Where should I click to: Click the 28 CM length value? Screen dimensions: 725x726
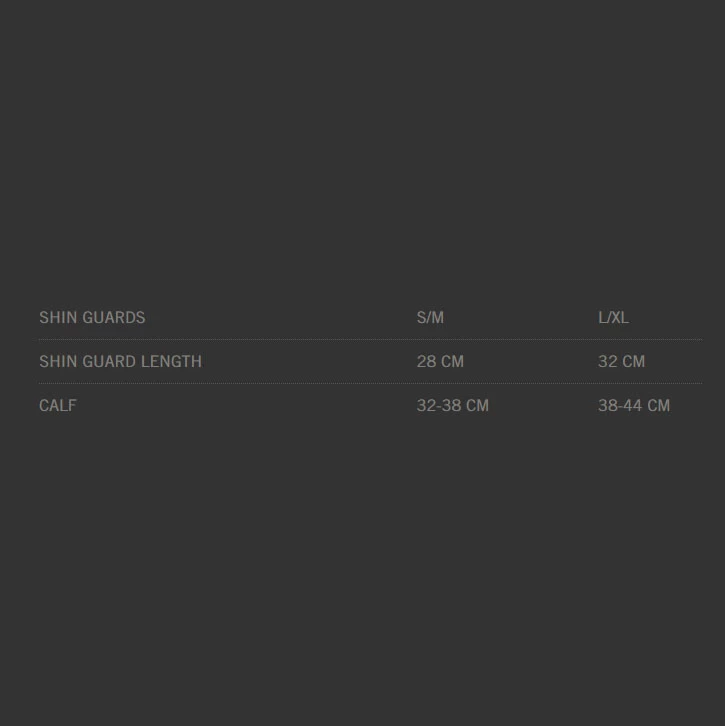(x=440, y=362)
